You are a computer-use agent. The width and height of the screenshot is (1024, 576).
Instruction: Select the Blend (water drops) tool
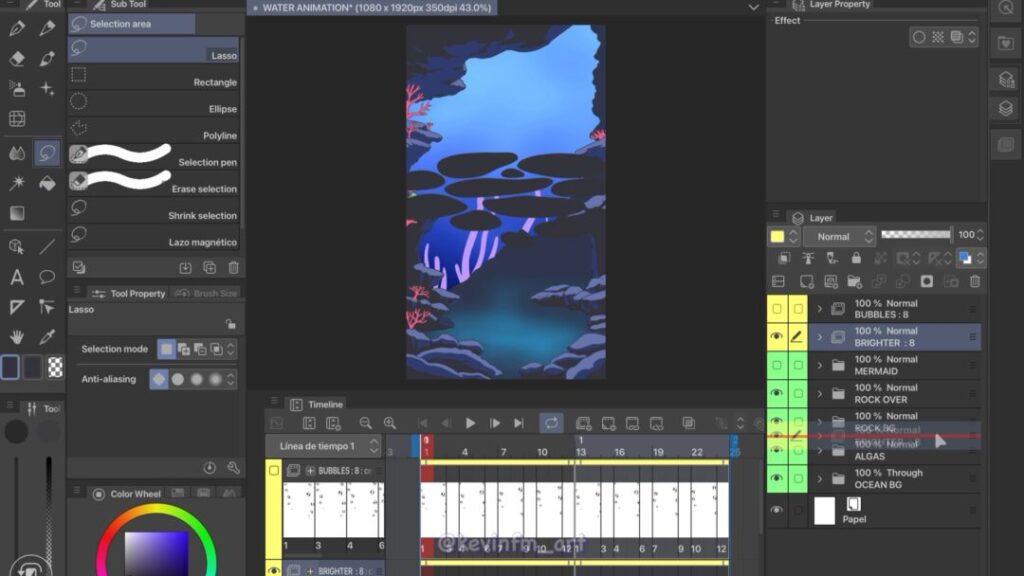point(17,153)
